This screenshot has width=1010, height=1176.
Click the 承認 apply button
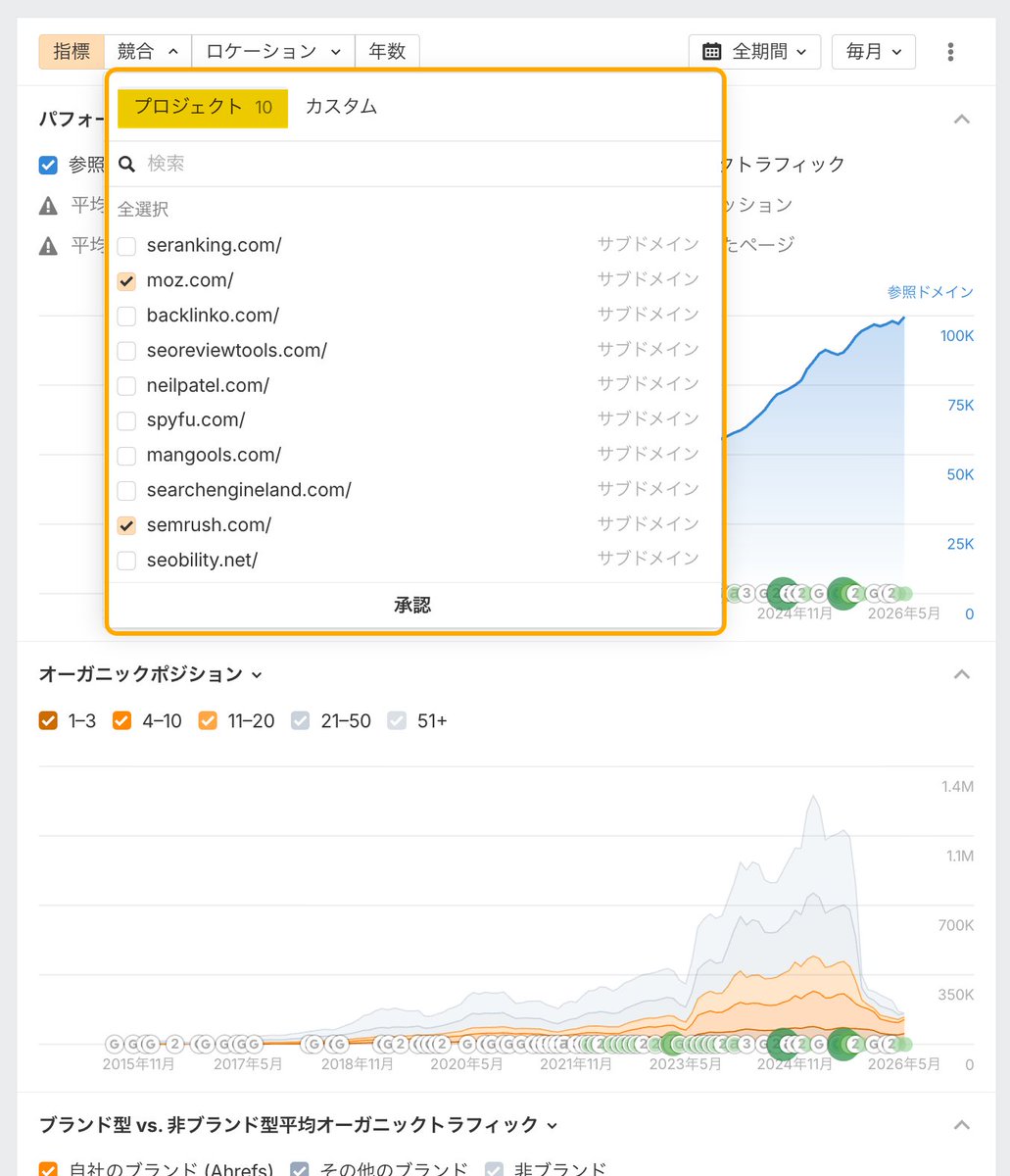[x=413, y=606]
